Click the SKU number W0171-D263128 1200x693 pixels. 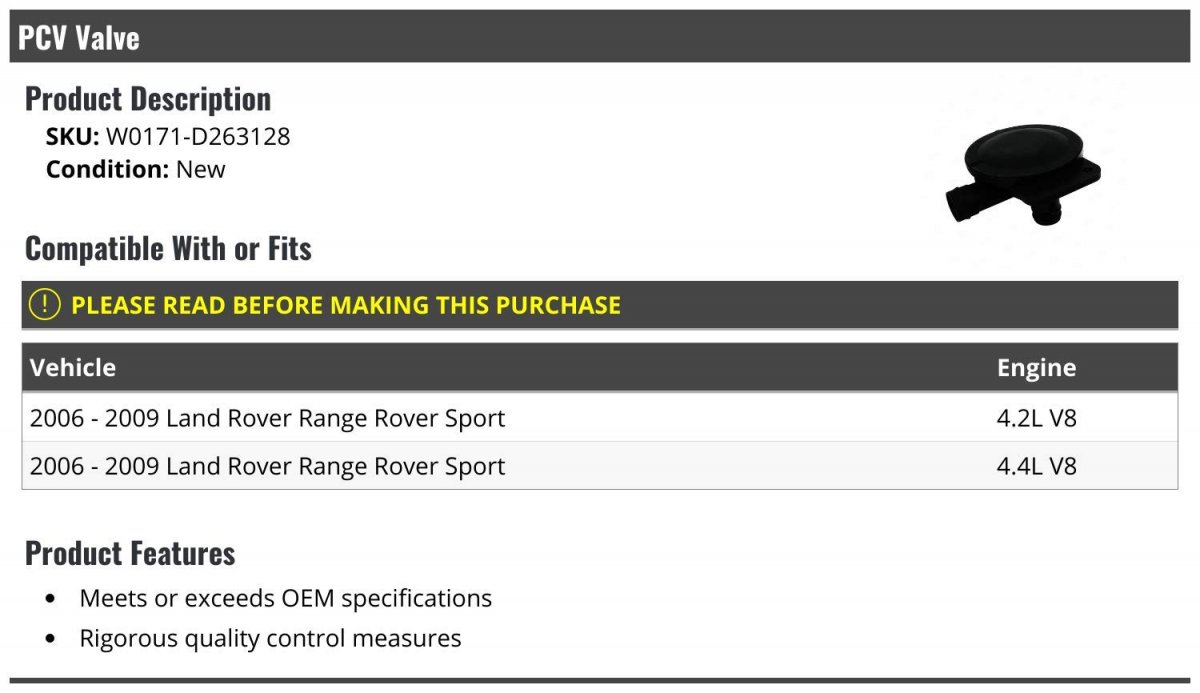pyautogui.click(x=198, y=136)
